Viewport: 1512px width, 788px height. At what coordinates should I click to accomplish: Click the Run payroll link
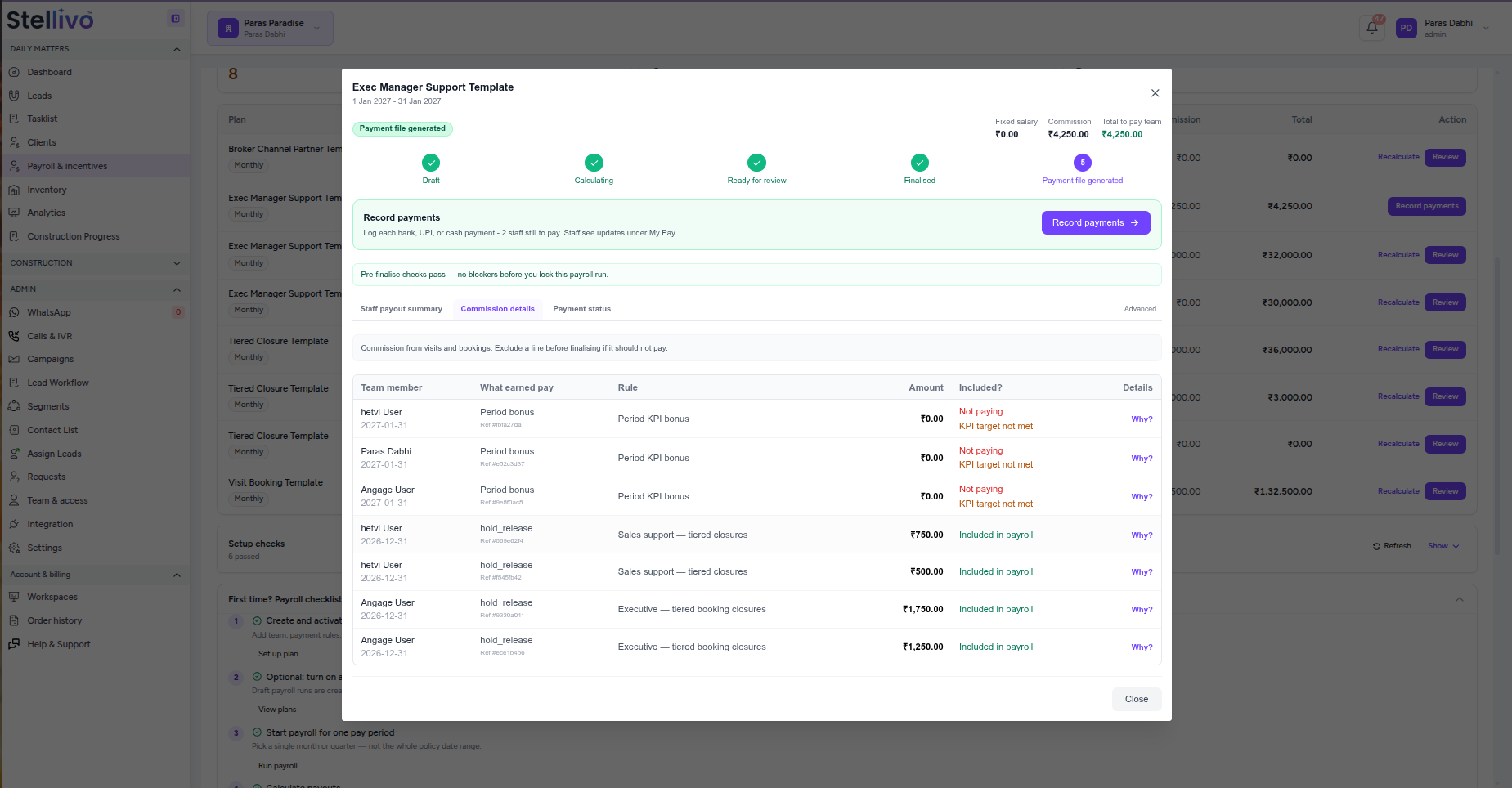coord(278,766)
